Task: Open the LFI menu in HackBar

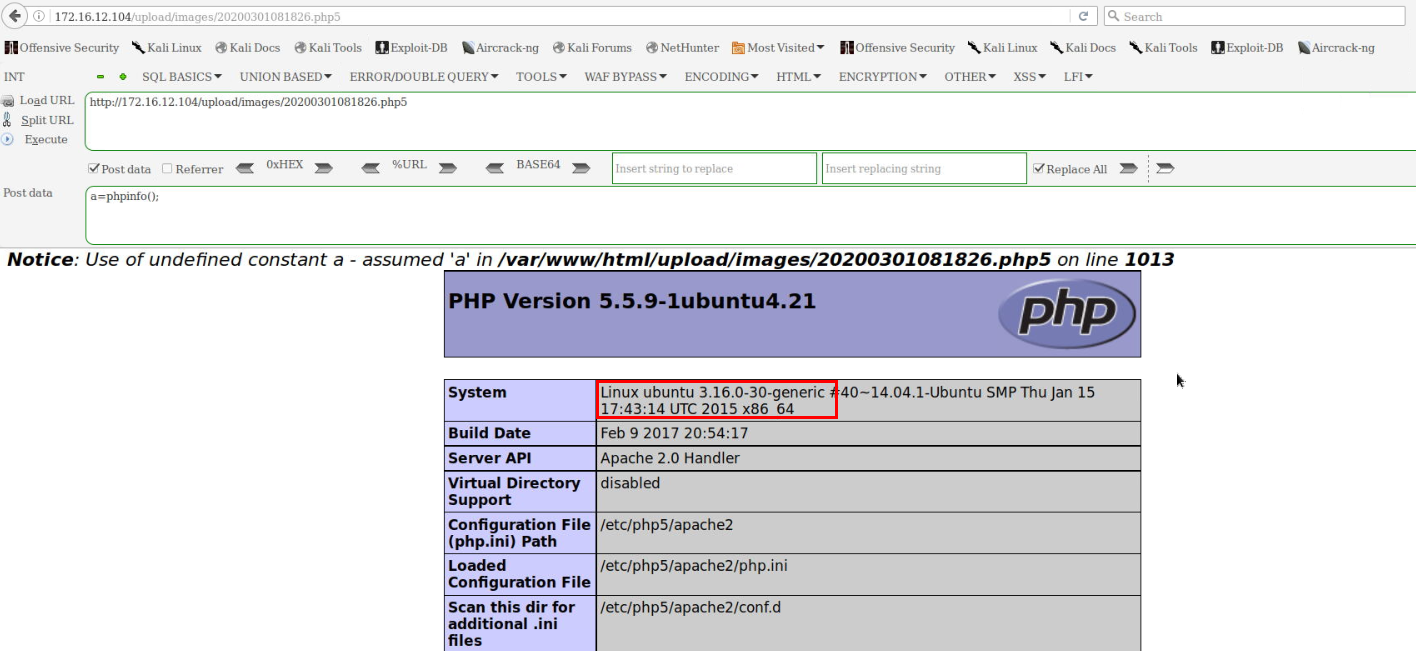Action: pyautogui.click(x=1077, y=76)
